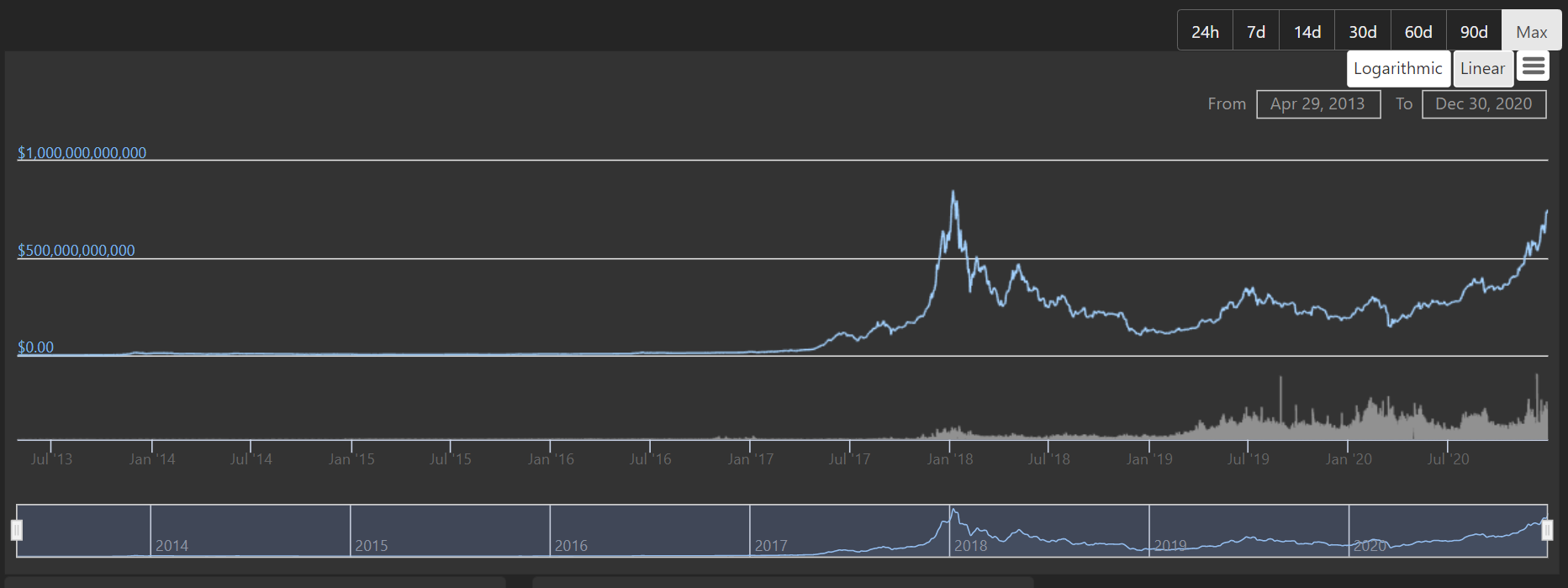Select the 60d time range
1568x588 pixels.
1418,32
